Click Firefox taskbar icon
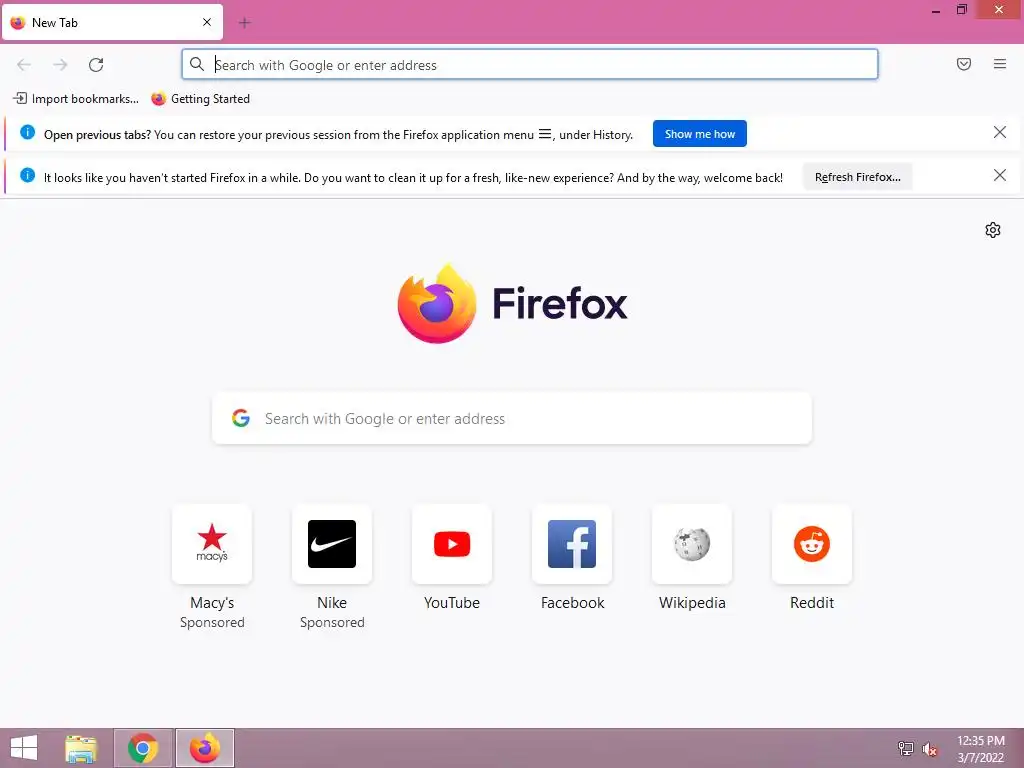The image size is (1024, 768). (204, 748)
